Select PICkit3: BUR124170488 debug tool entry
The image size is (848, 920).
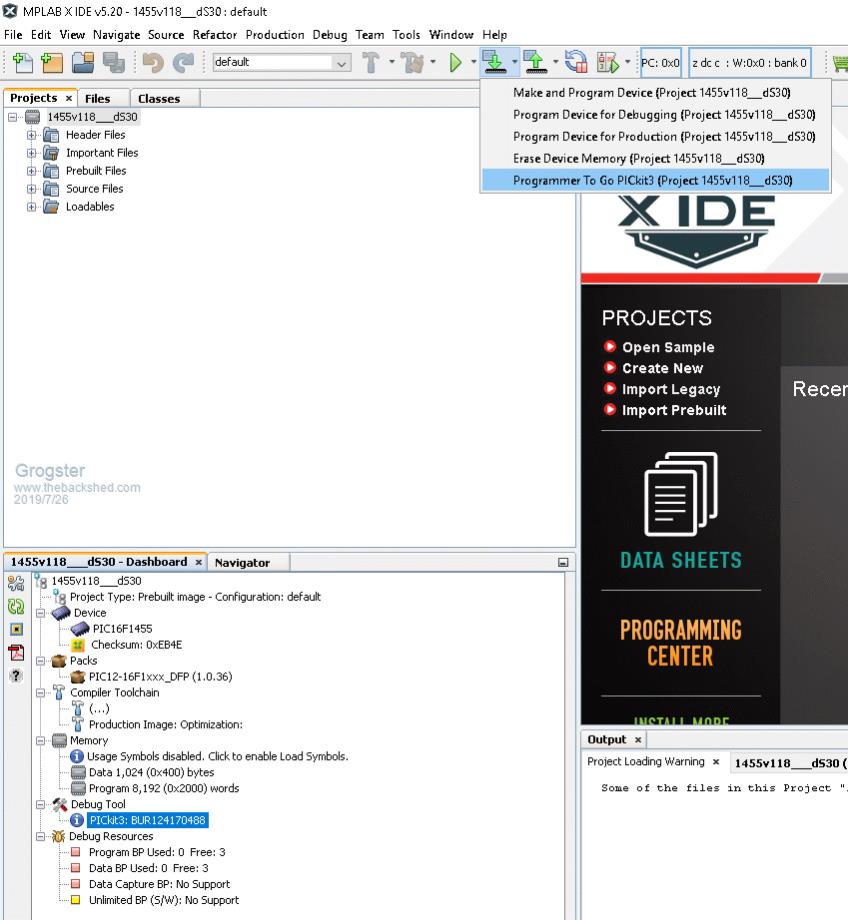coord(147,820)
